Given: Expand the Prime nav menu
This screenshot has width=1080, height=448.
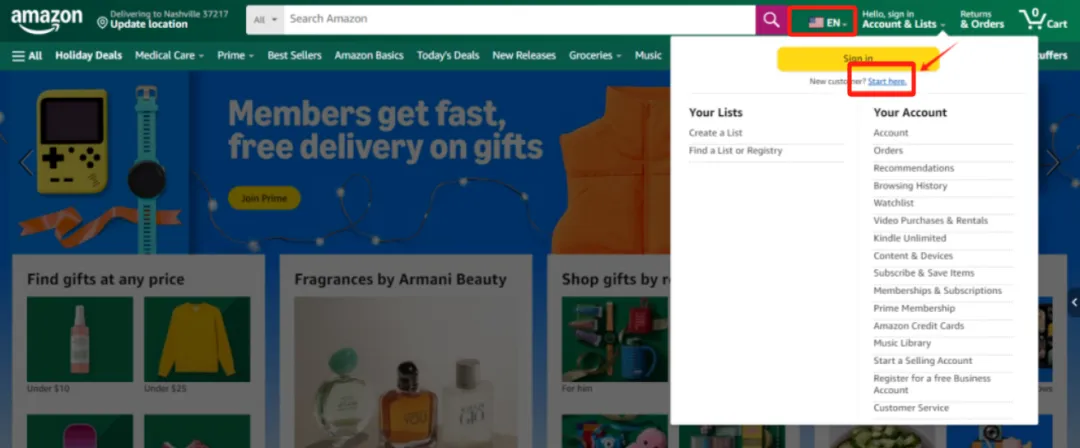Looking at the screenshot, I should click(236, 56).
